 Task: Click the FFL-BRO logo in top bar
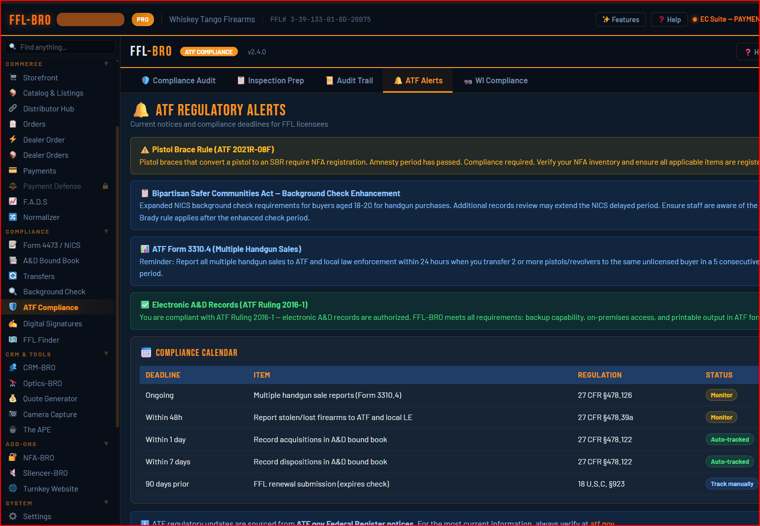pyautogui.click(x=30, y=19)
